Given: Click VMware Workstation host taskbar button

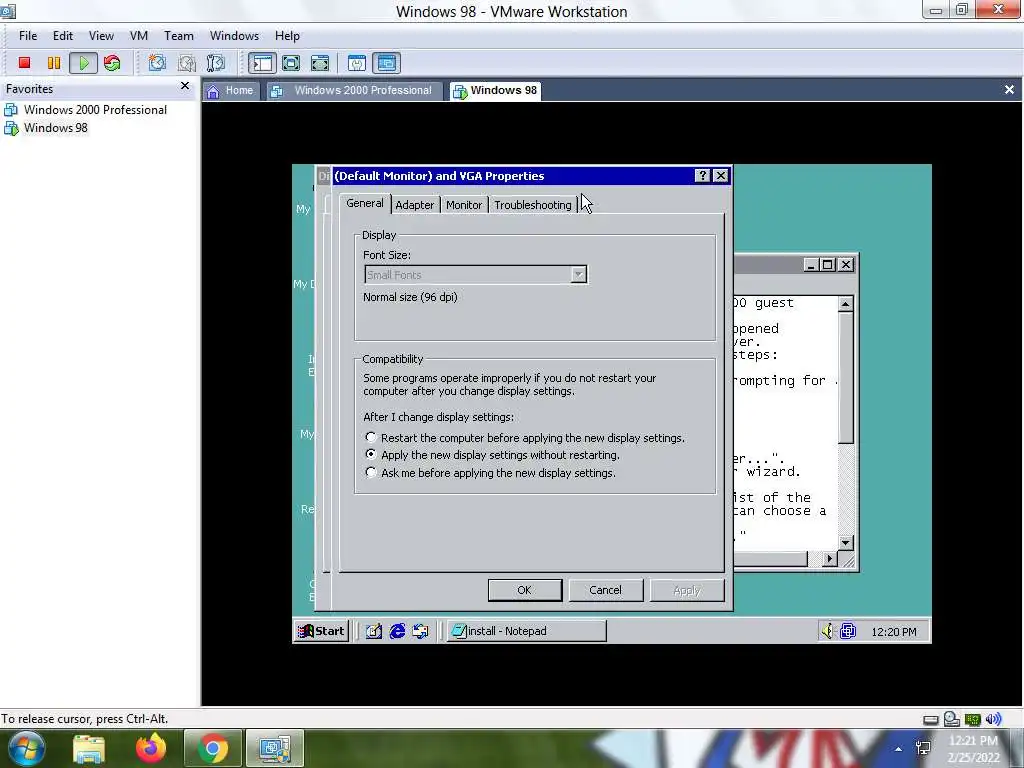Looking at the screenshot, I should [x=275, y=748].
